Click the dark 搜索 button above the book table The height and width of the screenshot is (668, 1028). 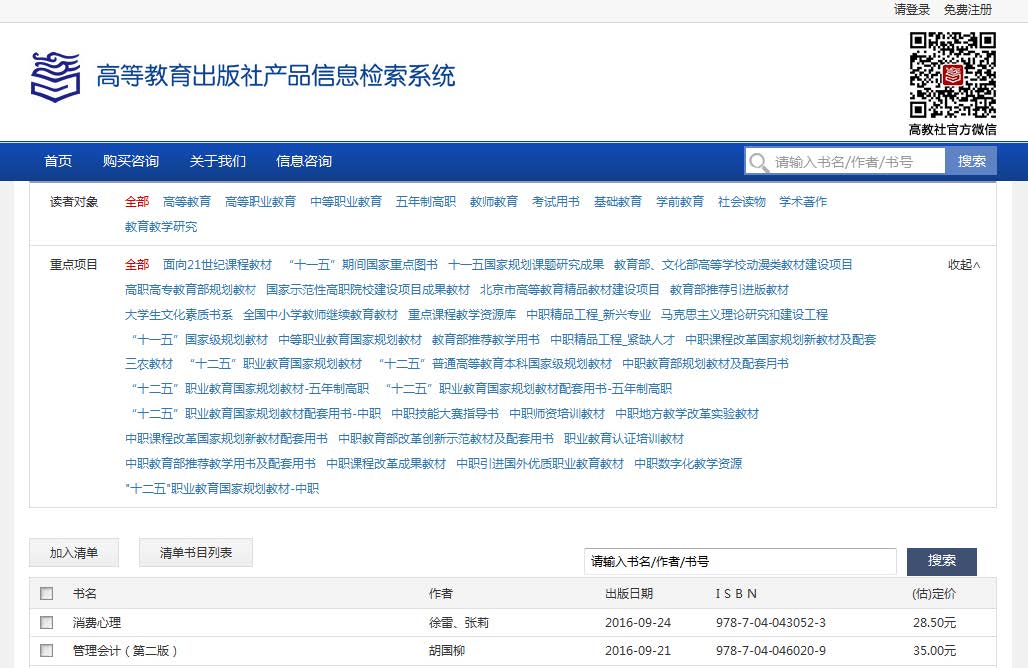pos(941,561)
